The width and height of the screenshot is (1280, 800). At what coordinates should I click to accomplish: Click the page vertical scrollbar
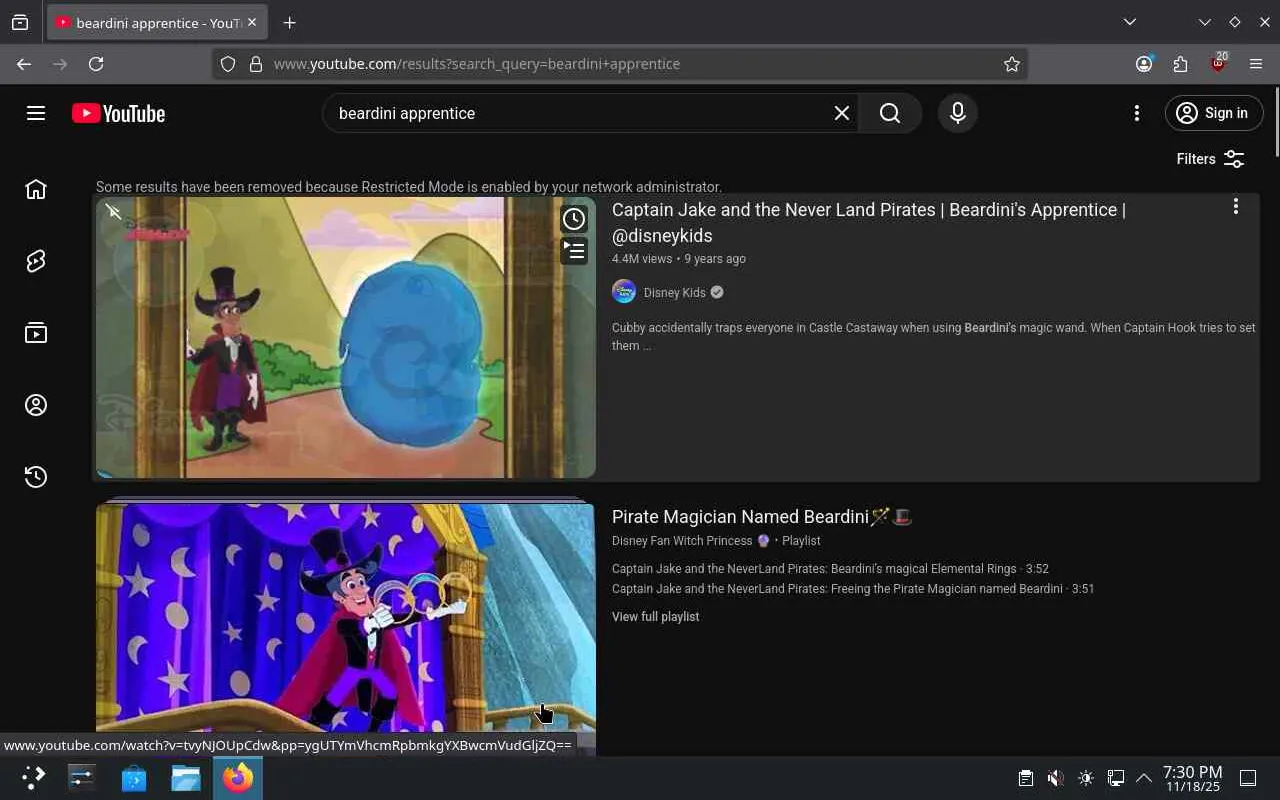(x=1276, y=122)
